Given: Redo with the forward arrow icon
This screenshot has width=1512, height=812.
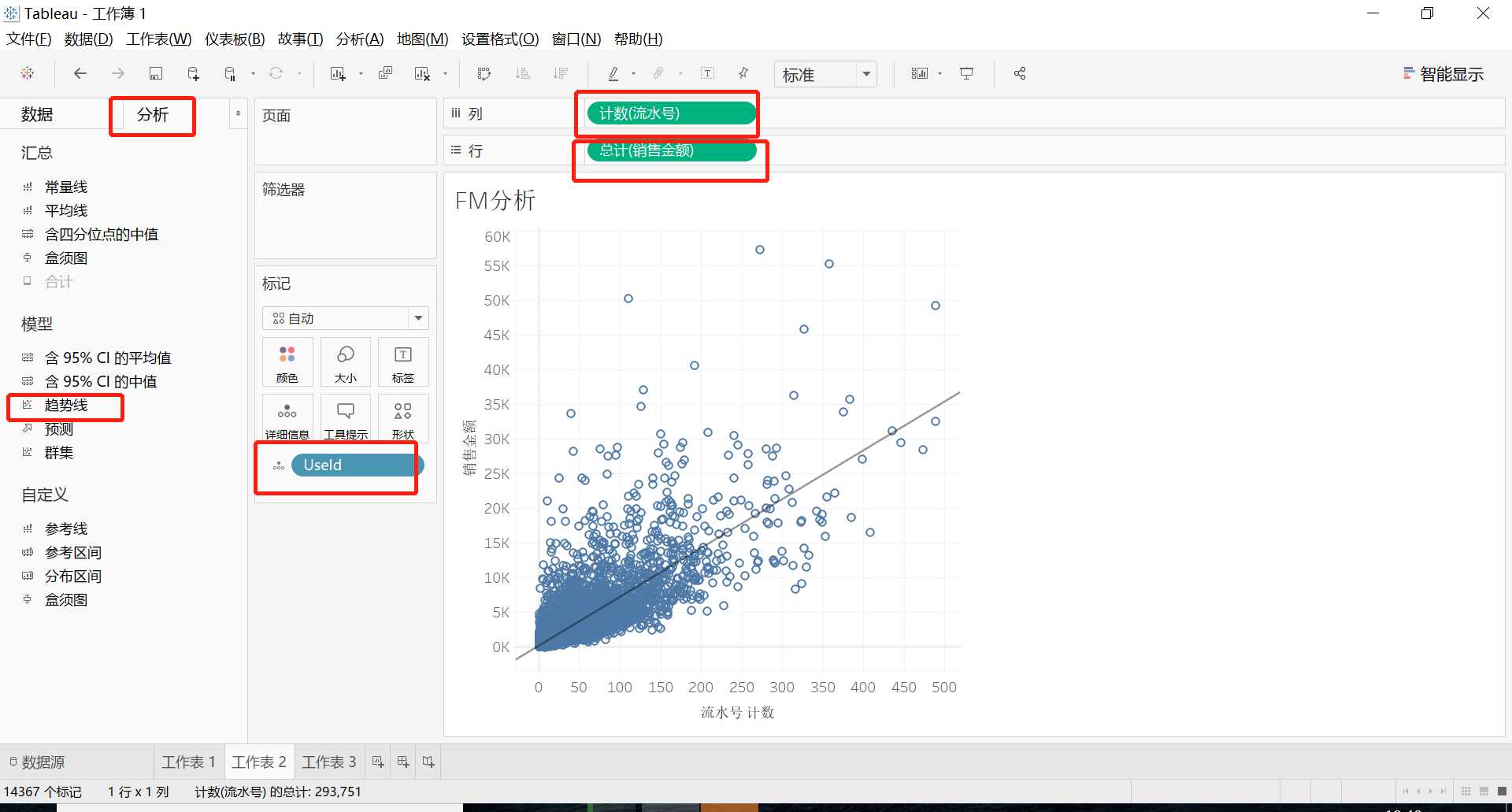Looking at the screenshot, I should 117,73.
